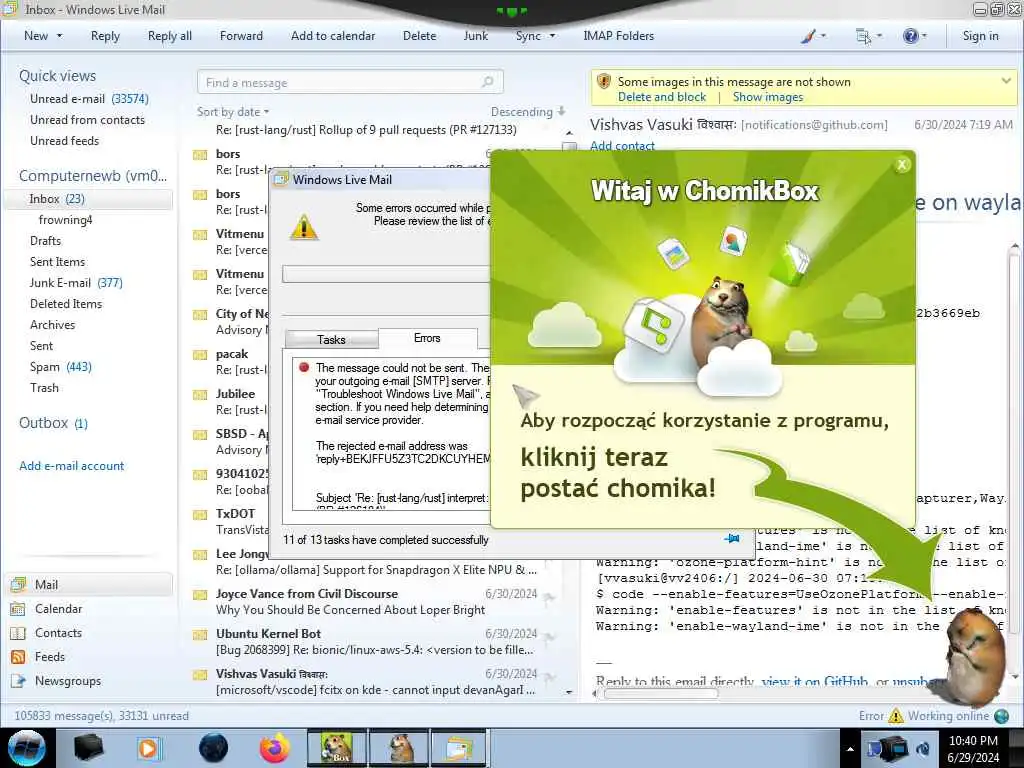The image size is (1024, 768).
Task: Select the Junk E-mail (377) folder
Action: [x=76, y=283]
